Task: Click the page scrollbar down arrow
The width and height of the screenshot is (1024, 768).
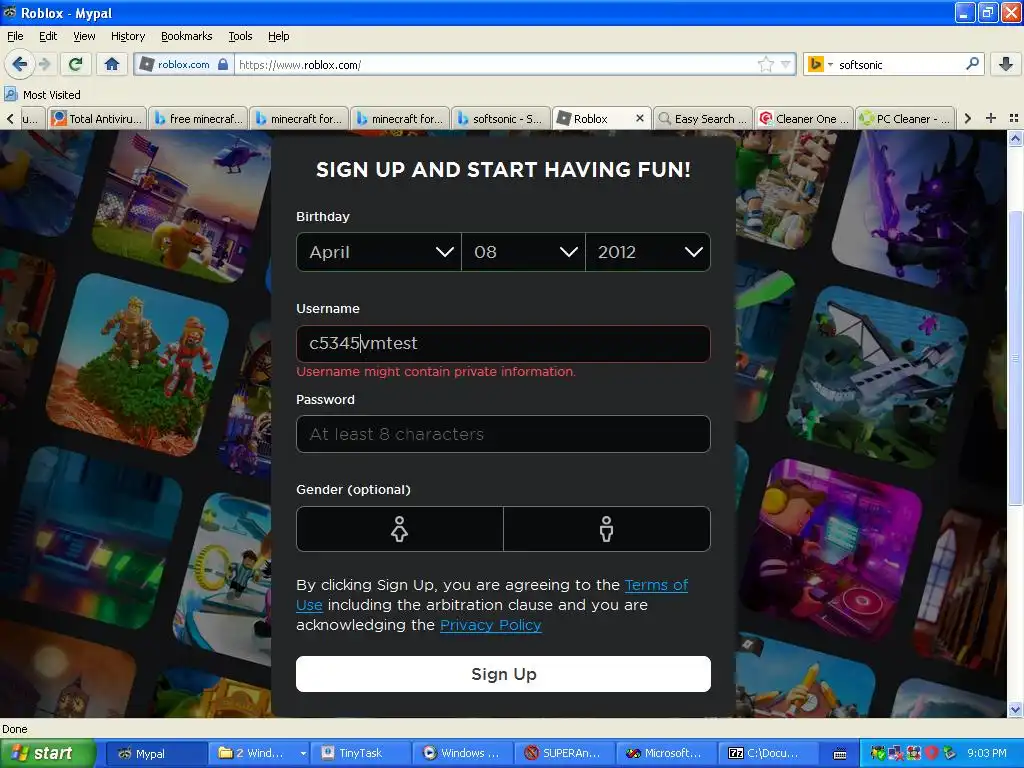Action: tap(1015, 709)
